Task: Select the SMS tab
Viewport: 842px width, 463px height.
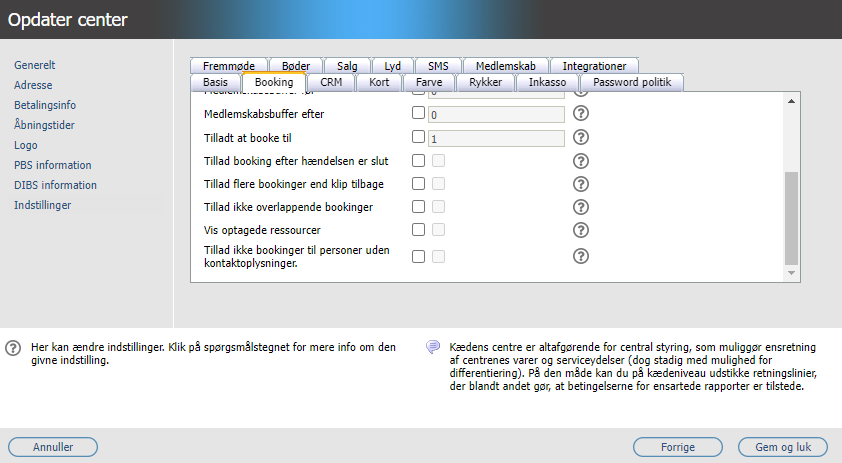Action: [438, 66]
